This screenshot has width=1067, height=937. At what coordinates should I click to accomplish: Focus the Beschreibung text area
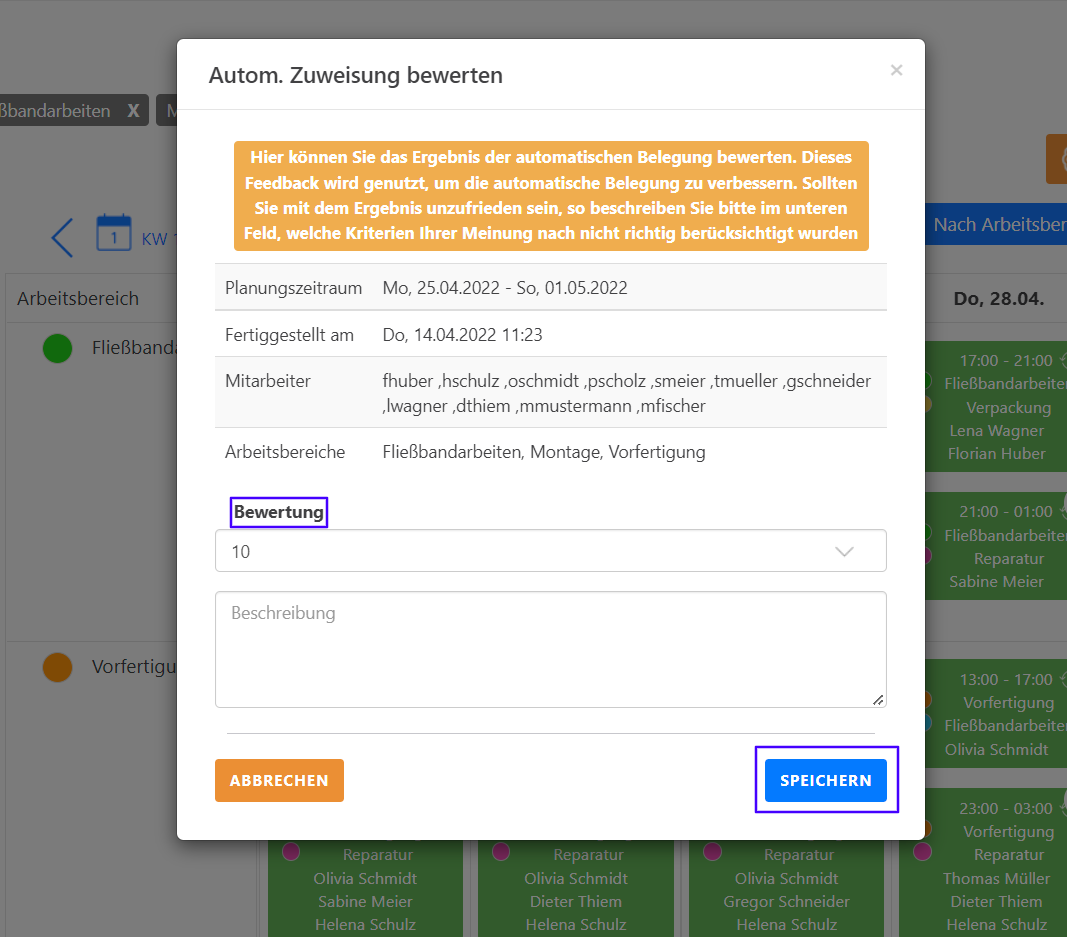pos(550,649)
